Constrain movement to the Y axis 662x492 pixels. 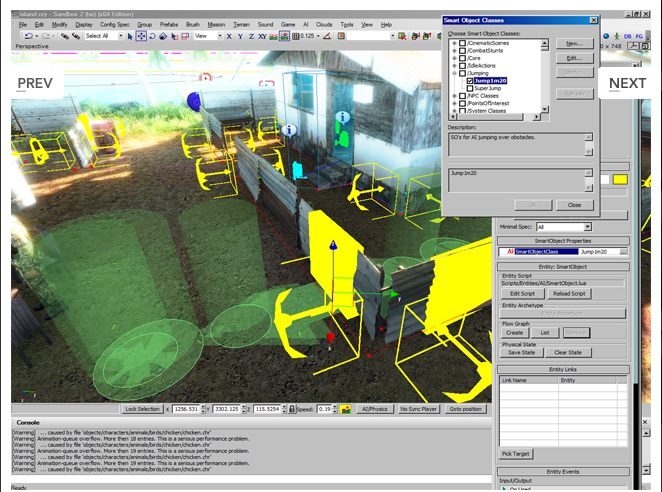click(x=240, y=36)
